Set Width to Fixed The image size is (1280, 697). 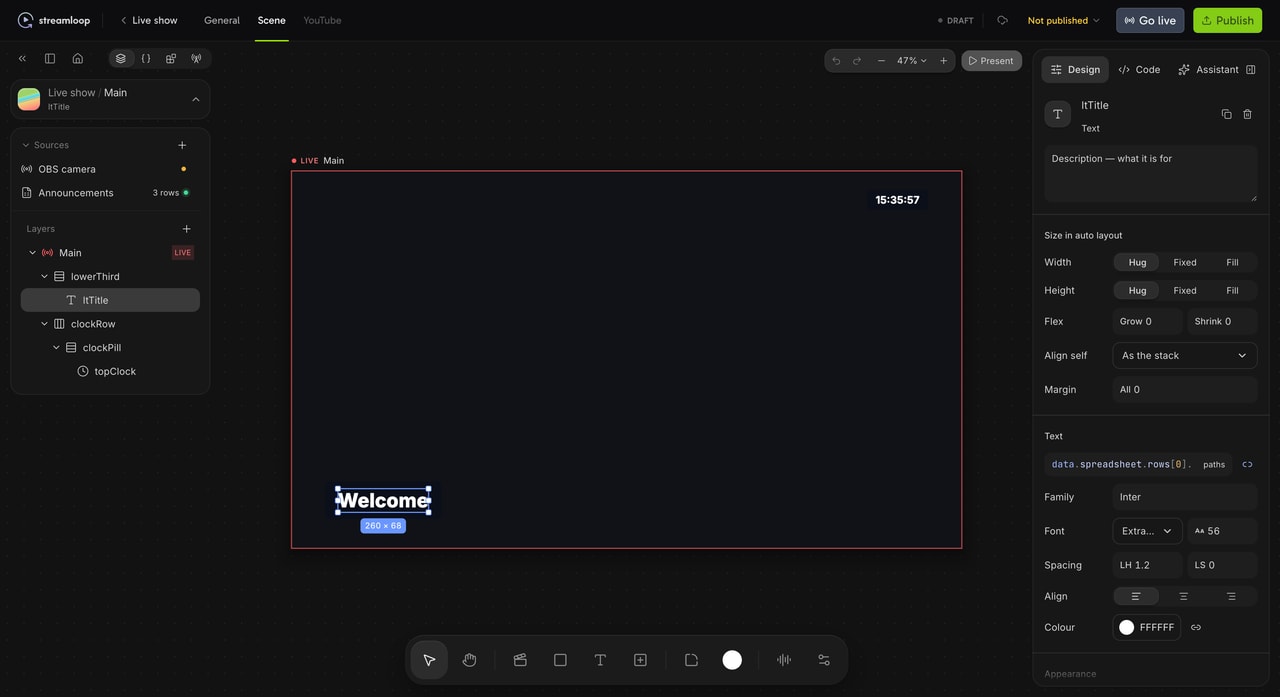tap(1185, 262)
